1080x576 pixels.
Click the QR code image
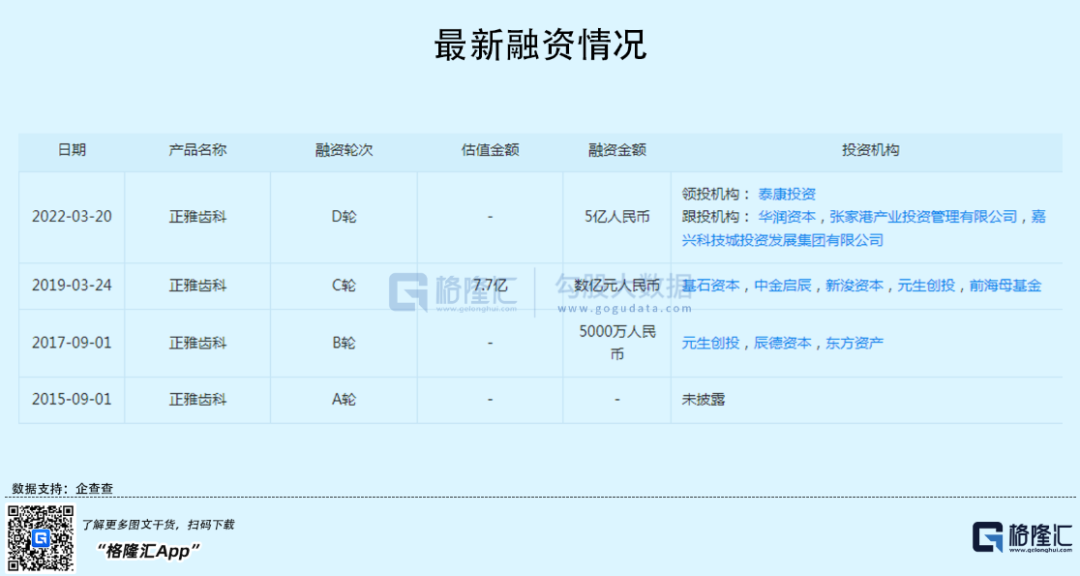coord(41,538)
